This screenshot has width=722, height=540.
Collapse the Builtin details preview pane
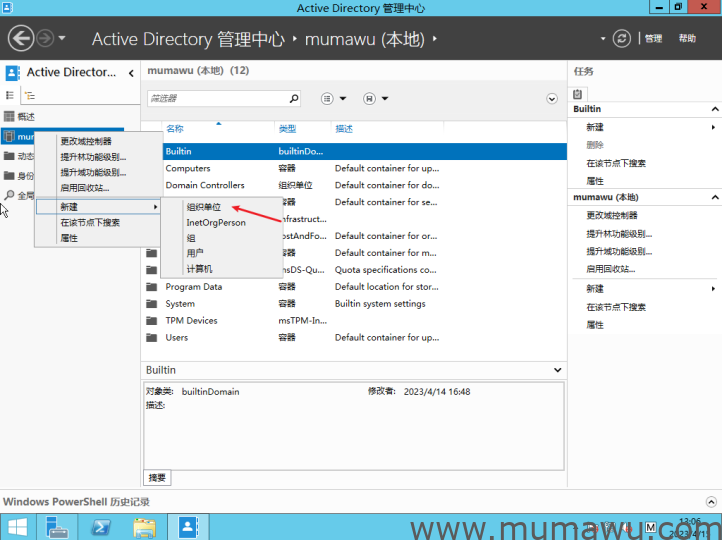(x=557, y=370)
